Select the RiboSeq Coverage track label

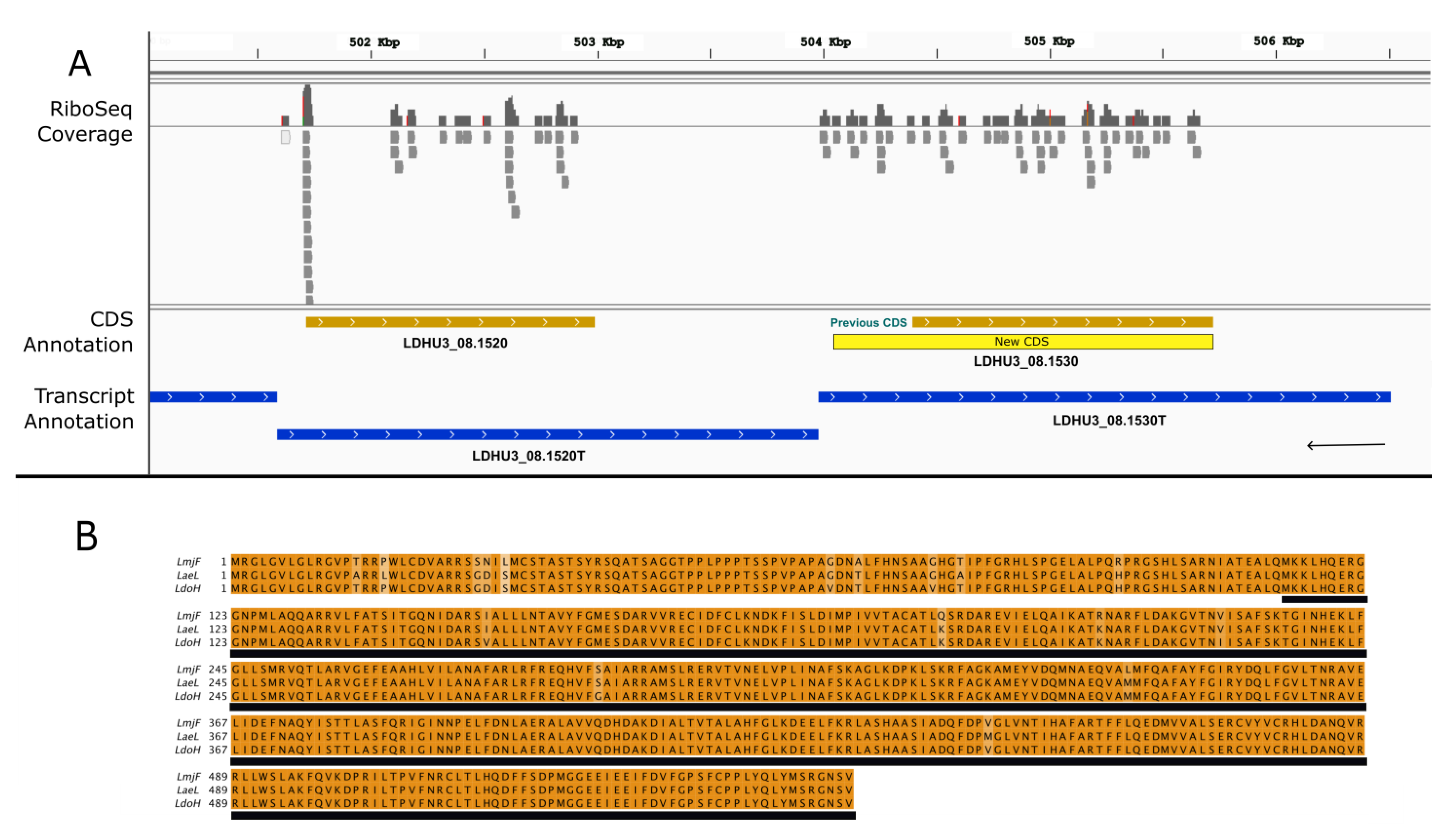[x=85, y=121]
